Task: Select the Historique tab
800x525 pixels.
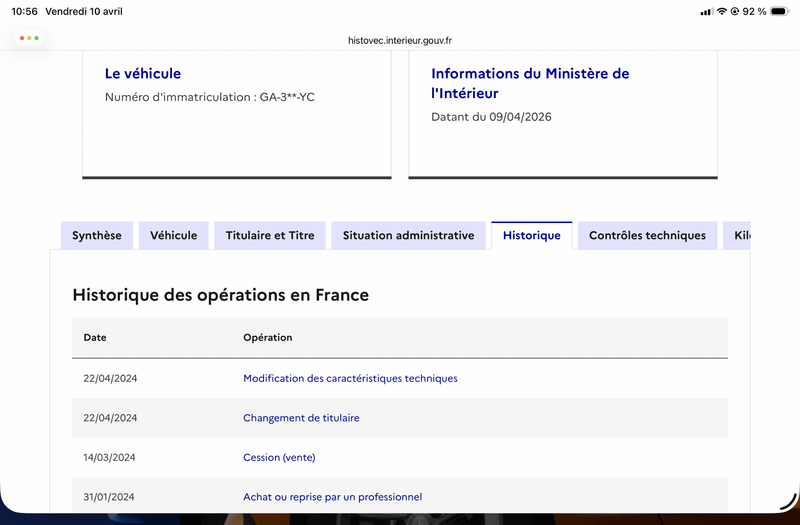Action: pyautogui.click(x=532, y=235)
